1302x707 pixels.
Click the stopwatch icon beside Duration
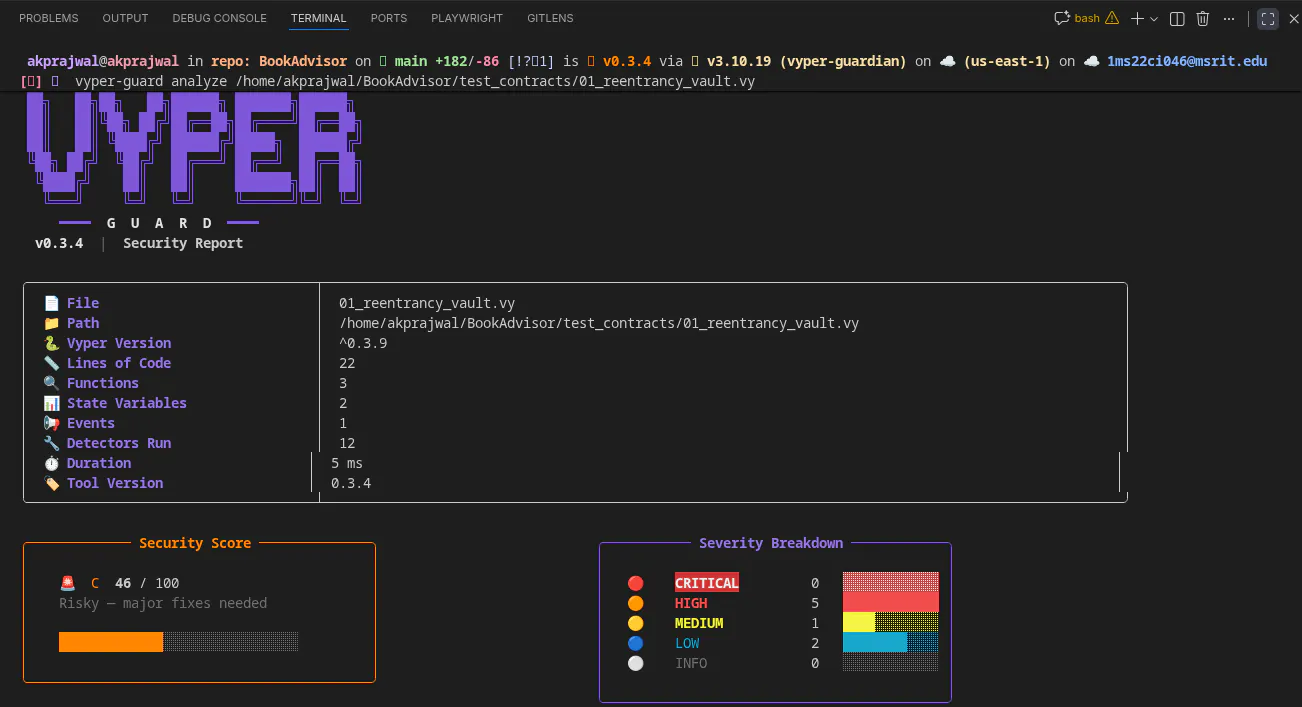(51, 463)
